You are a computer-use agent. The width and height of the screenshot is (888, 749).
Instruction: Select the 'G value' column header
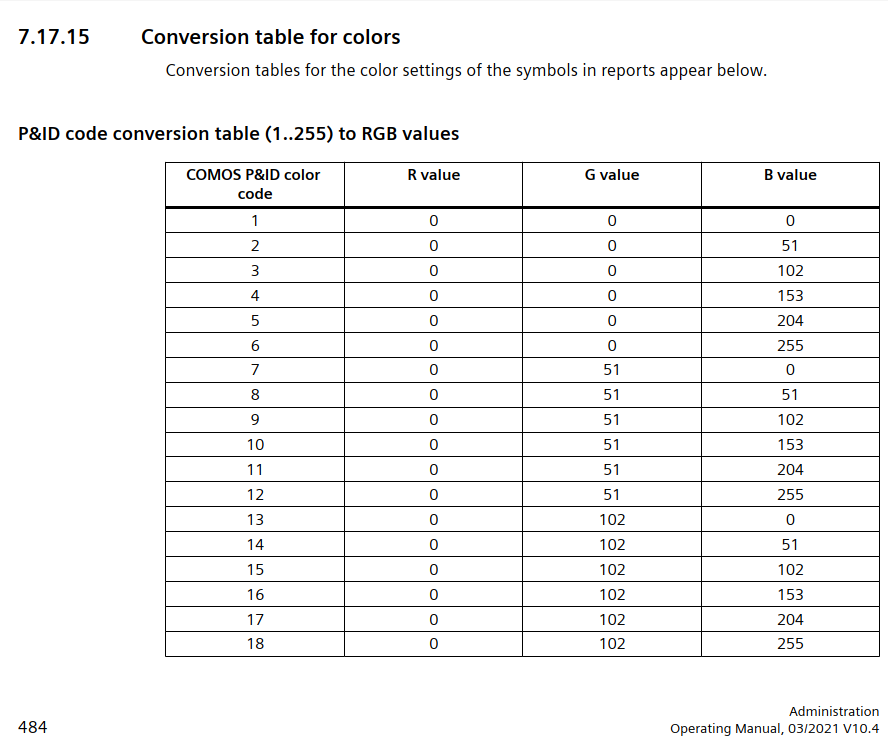click(612, 175)
